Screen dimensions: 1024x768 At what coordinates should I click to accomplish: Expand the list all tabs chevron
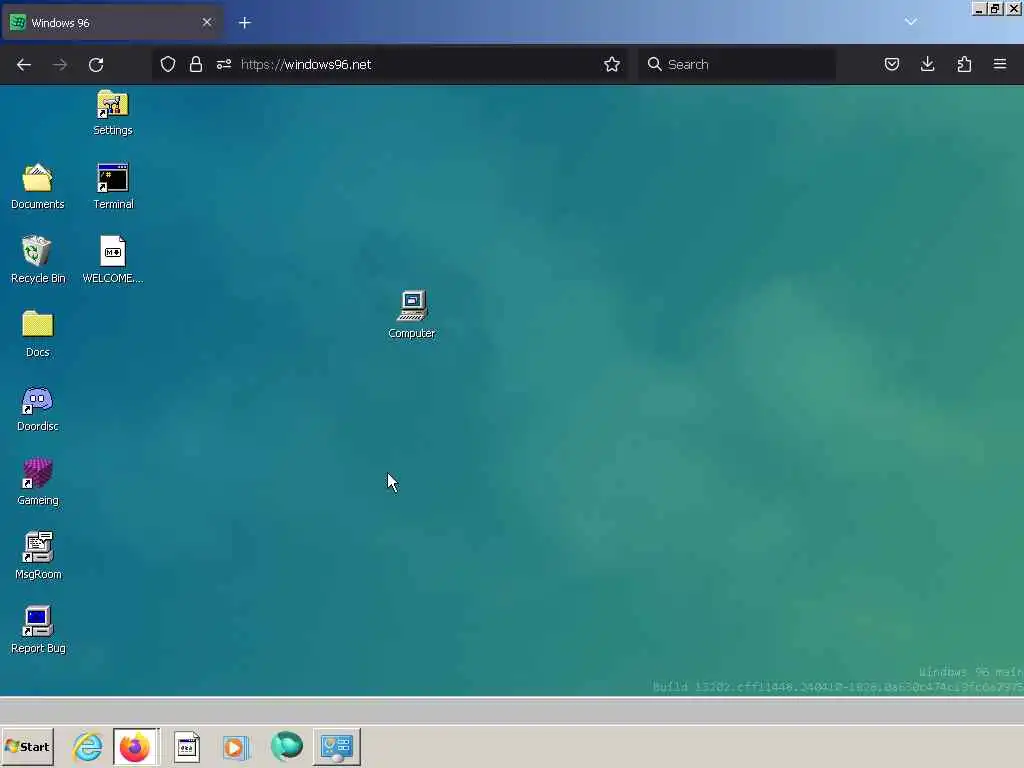[x=910, y=22]
